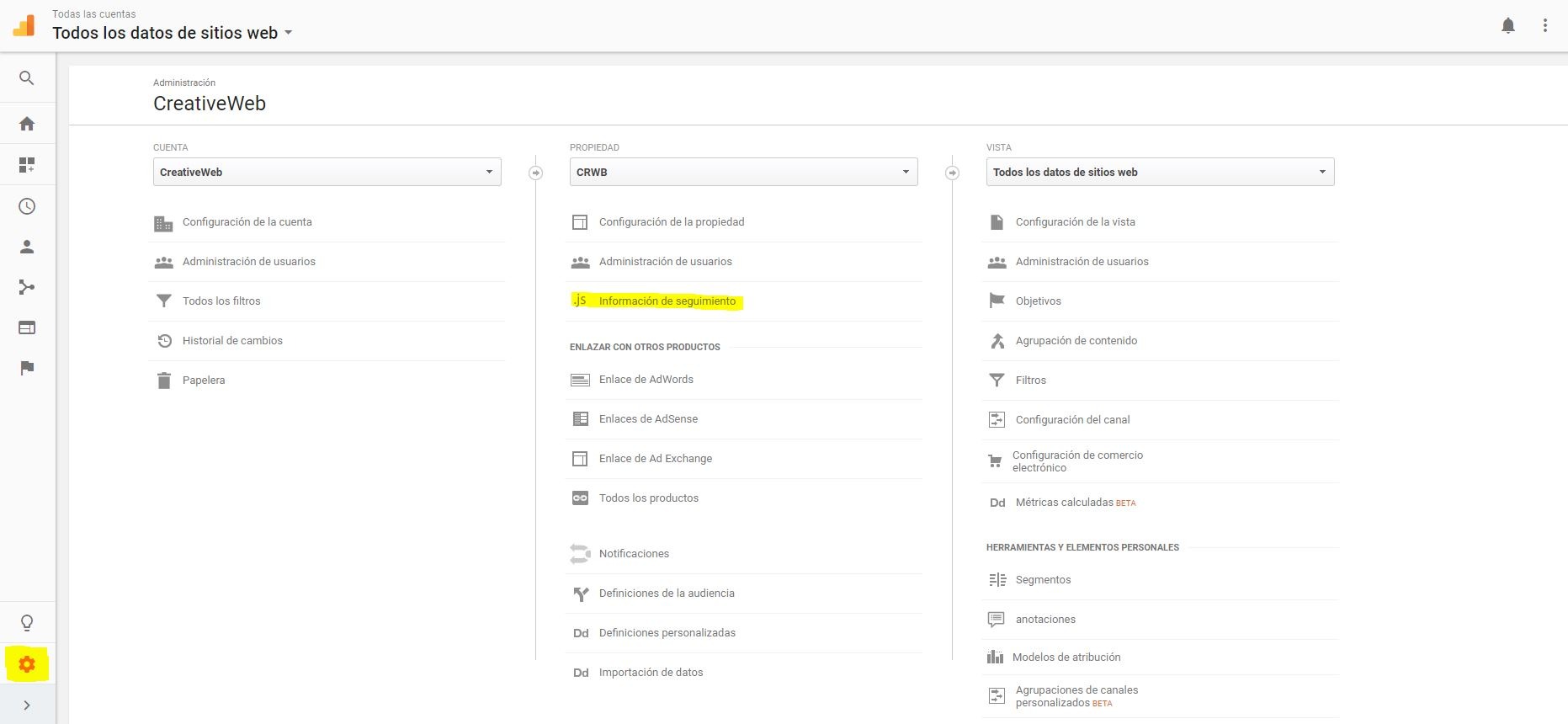
Task: Open the three-dot overflow menu
Action: point(1545,25)
